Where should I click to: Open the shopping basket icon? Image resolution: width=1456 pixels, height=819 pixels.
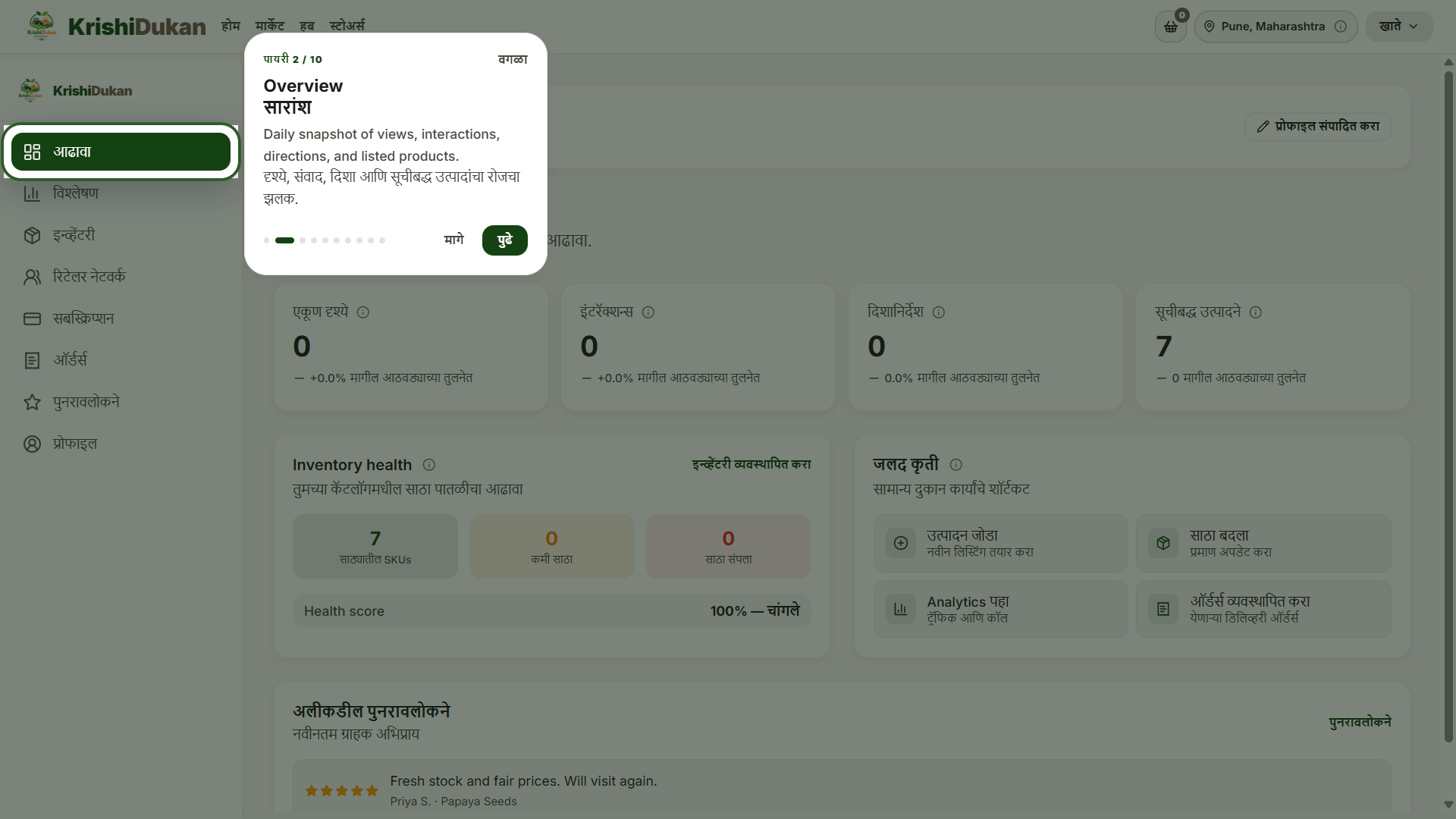coord(1171,27)
